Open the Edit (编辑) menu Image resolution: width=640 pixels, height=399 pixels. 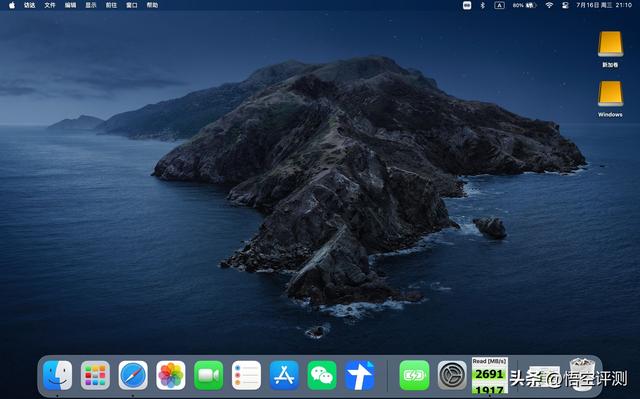[x=70, y=5]
